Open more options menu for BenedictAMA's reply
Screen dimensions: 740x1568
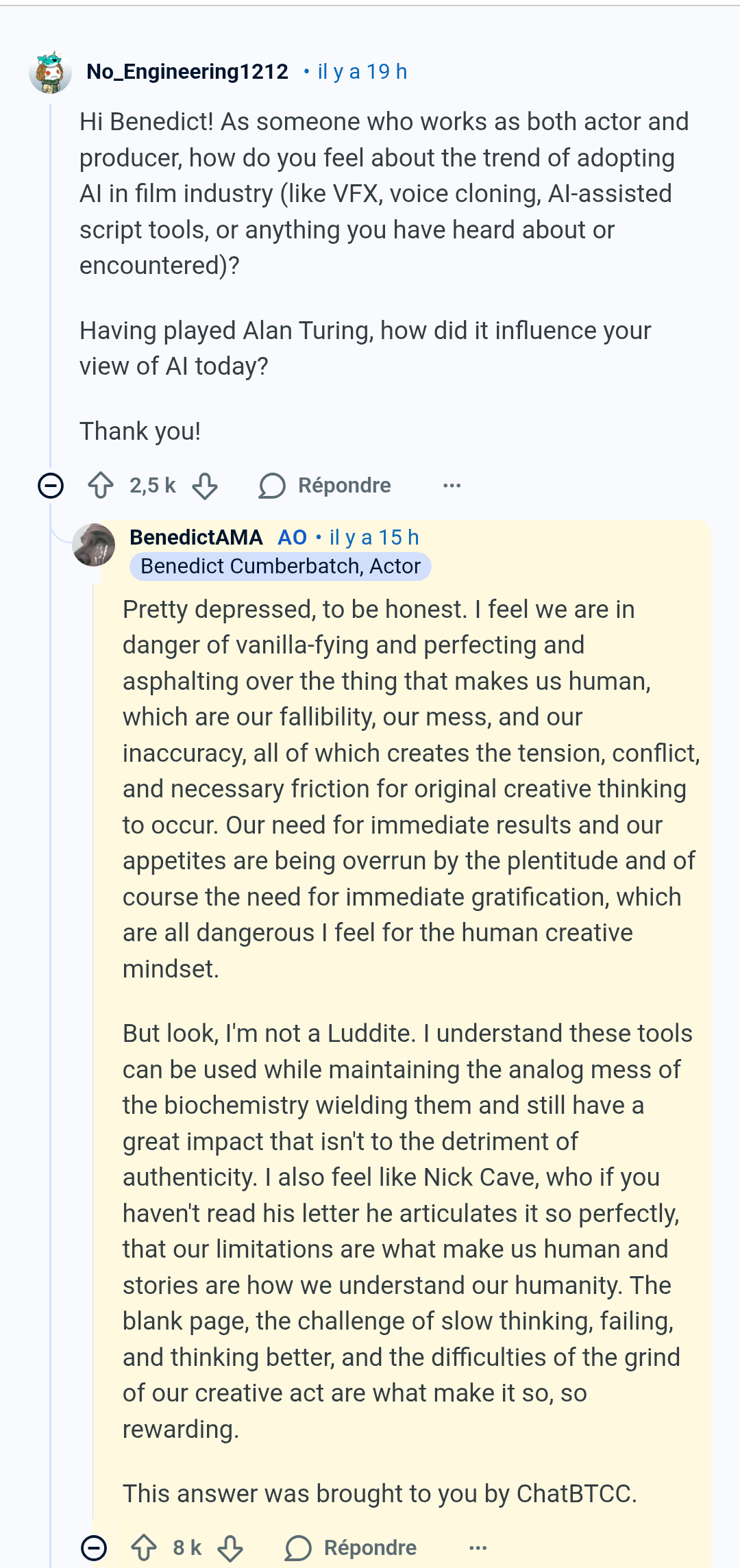click(478, 1547)
